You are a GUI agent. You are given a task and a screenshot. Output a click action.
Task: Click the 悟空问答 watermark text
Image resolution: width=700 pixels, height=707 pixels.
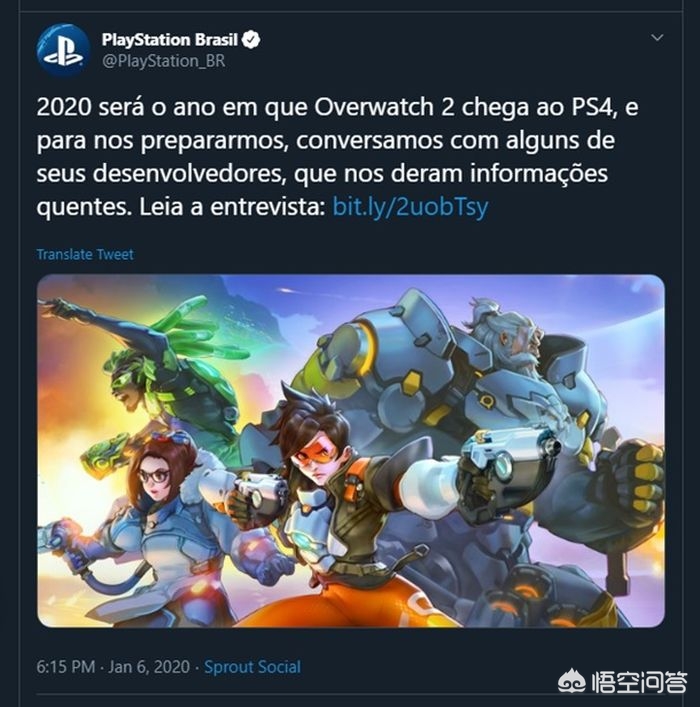tap(639, 683)
